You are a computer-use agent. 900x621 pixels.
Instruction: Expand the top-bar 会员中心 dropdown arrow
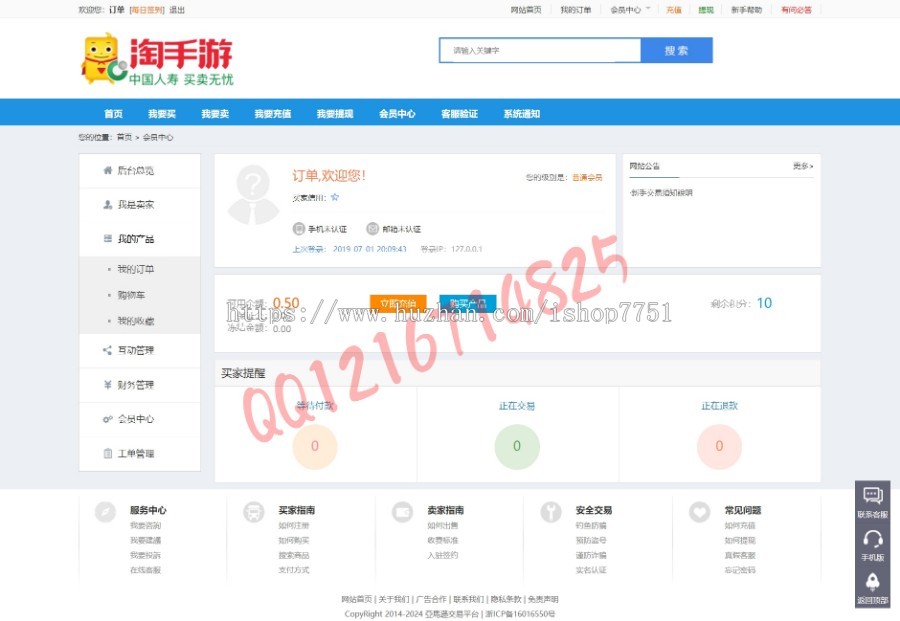tap(648, 9)
